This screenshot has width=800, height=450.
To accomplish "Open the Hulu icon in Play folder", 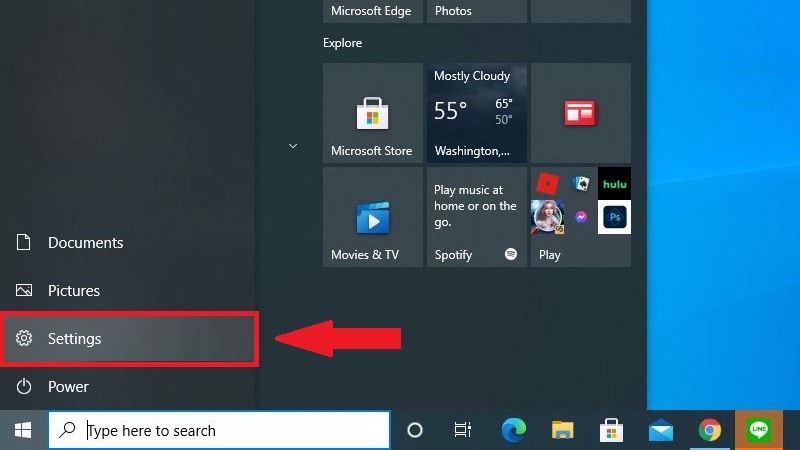I will coord(614,184).
